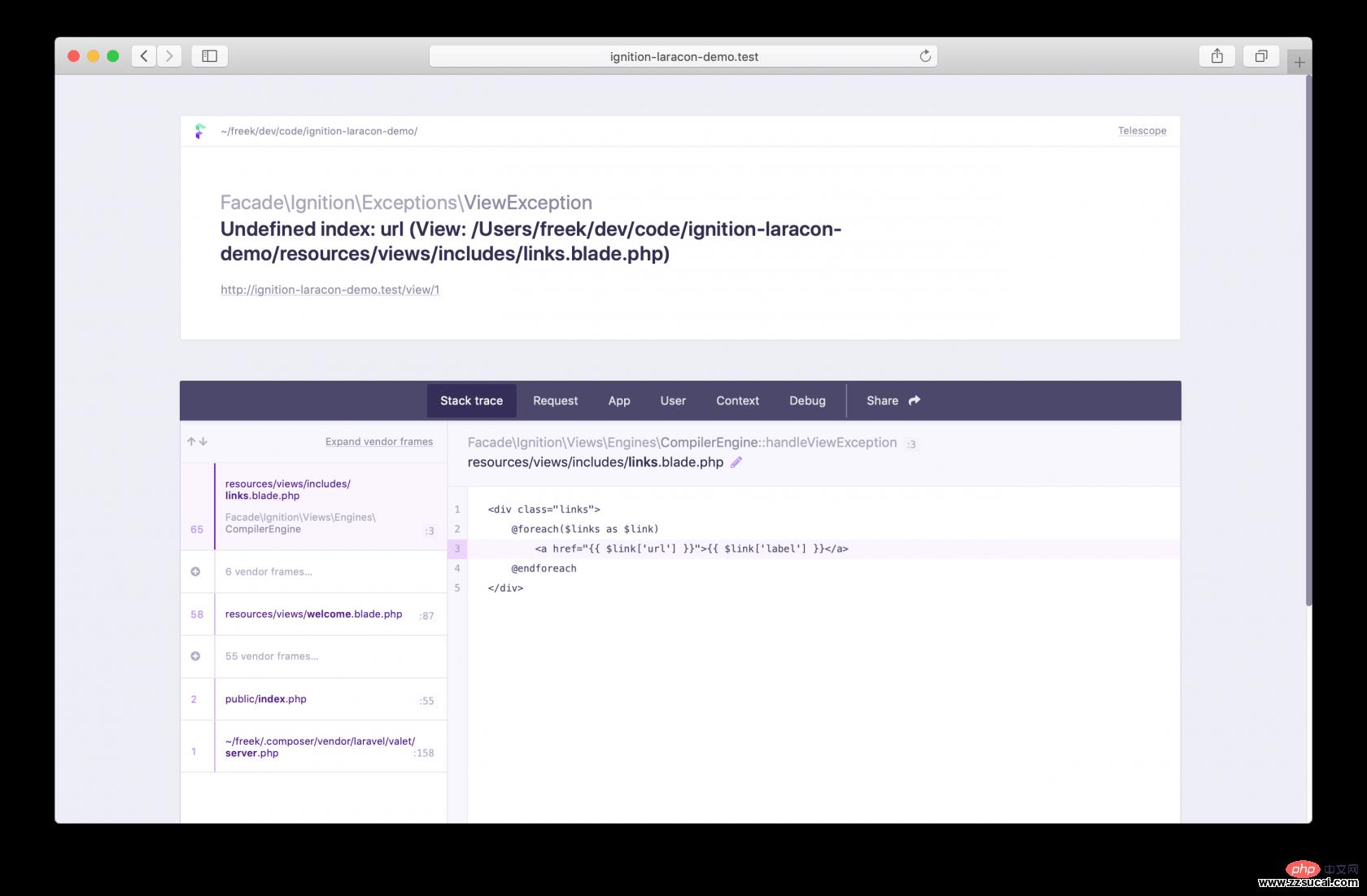
Task: Click the '55 vendor frames...' row text
Action: [272, 656]
